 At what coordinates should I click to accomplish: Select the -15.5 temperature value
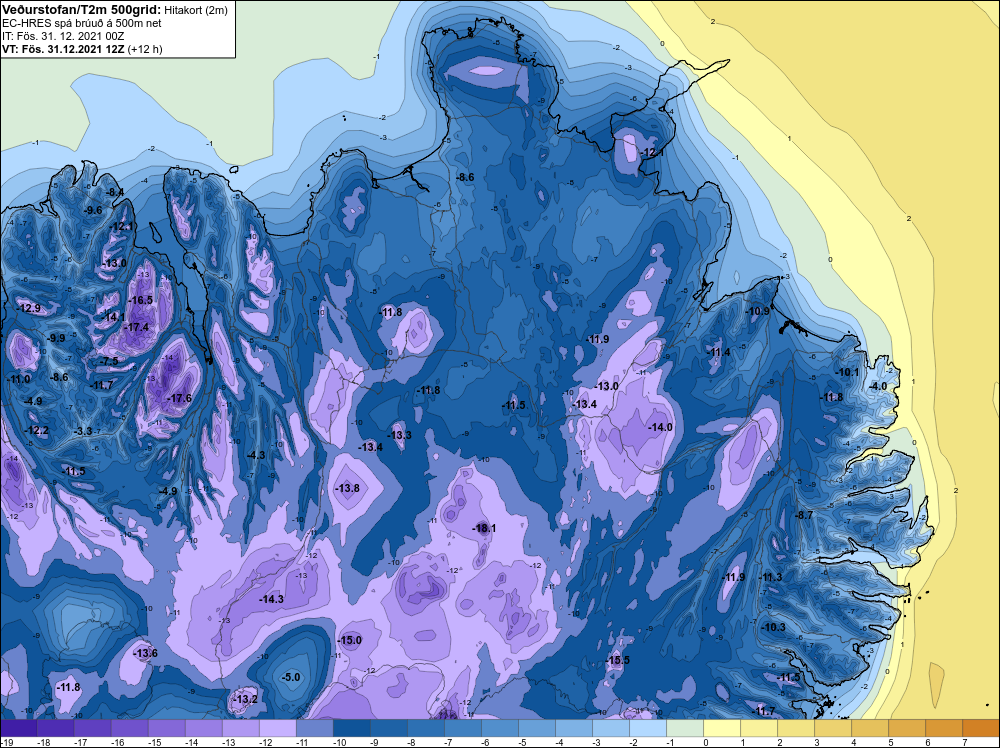tap(617, 660)
